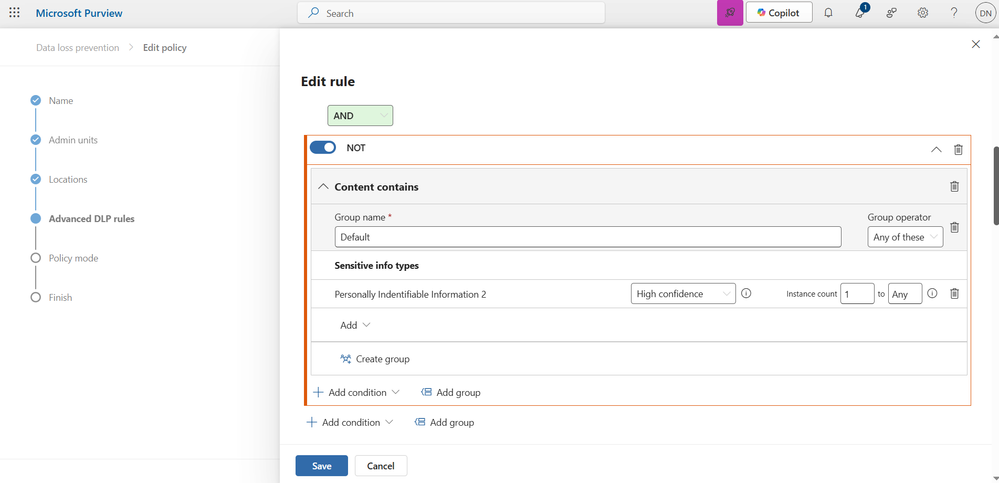Click the Group name input field
The image size is (999, 483).
pos(587,236)
